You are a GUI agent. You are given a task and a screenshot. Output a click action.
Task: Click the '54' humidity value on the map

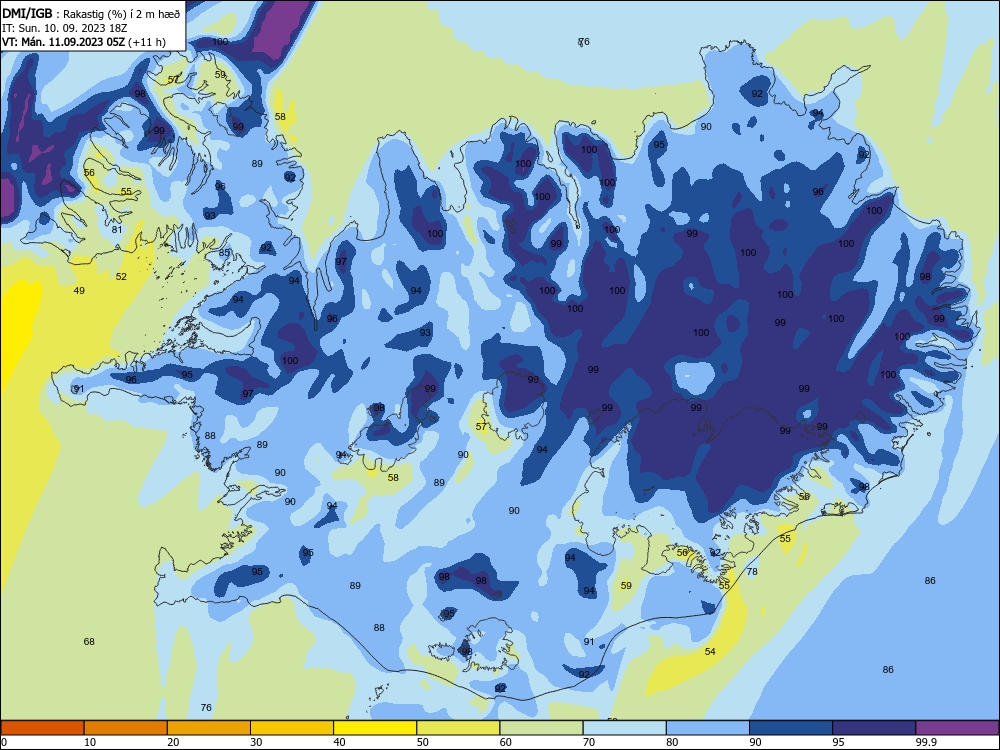[710, 652]
